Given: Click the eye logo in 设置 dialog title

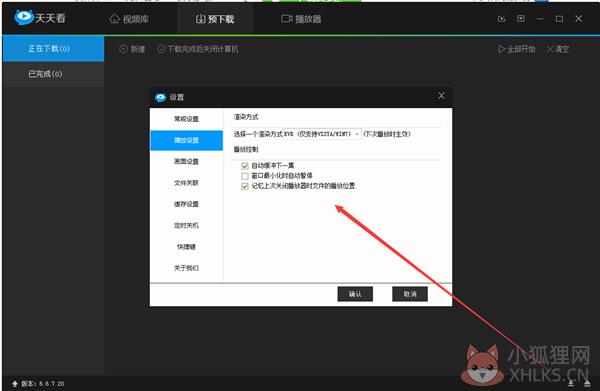Looking at the screenshot, I should point(160,97).
